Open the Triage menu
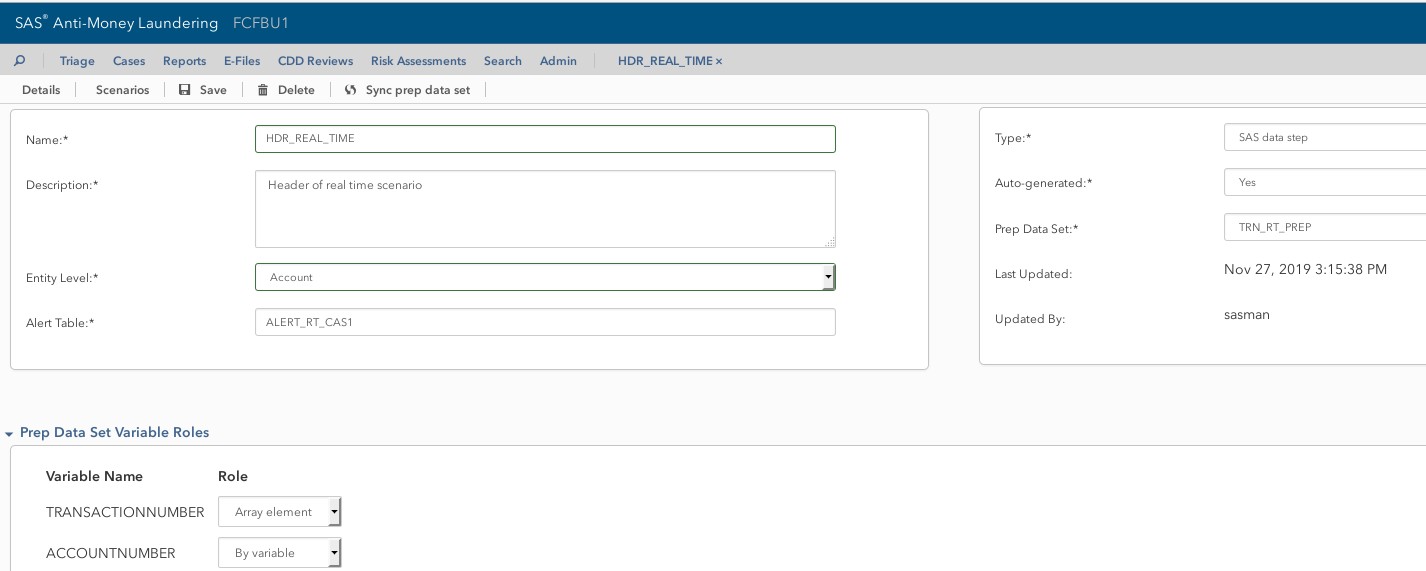This screenshot has width=1426, height=571. pos(77,61)
